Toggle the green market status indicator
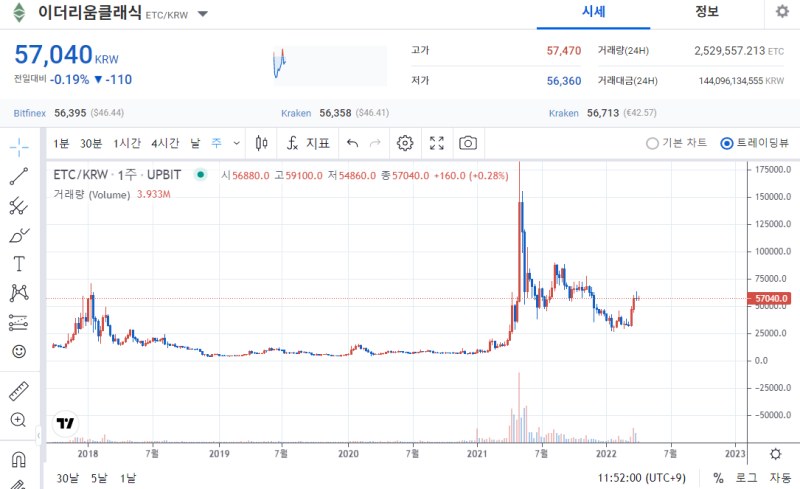800x489 pixels. 201,175
